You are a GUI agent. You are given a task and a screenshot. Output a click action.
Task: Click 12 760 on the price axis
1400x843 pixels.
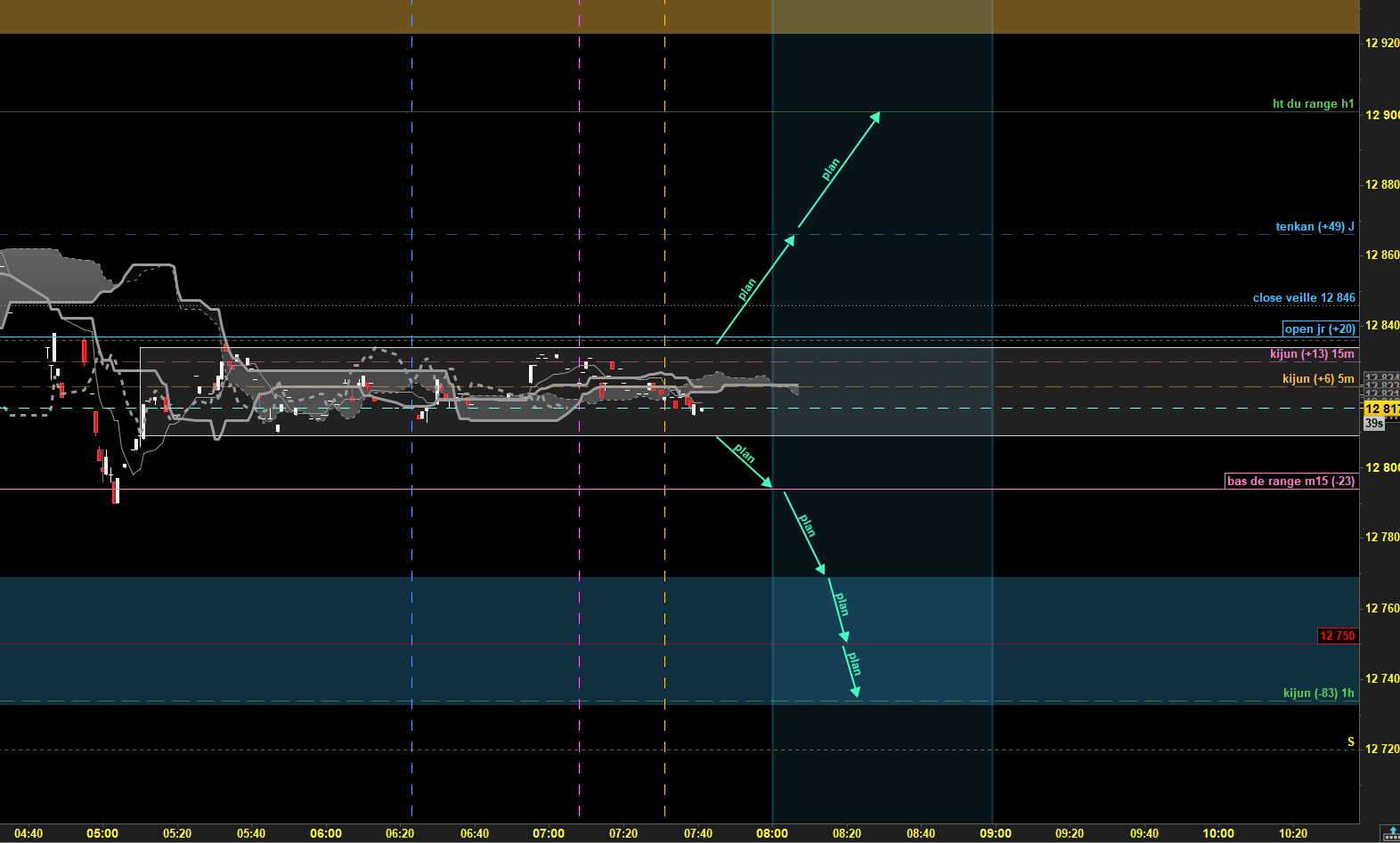click(1382, 608)
